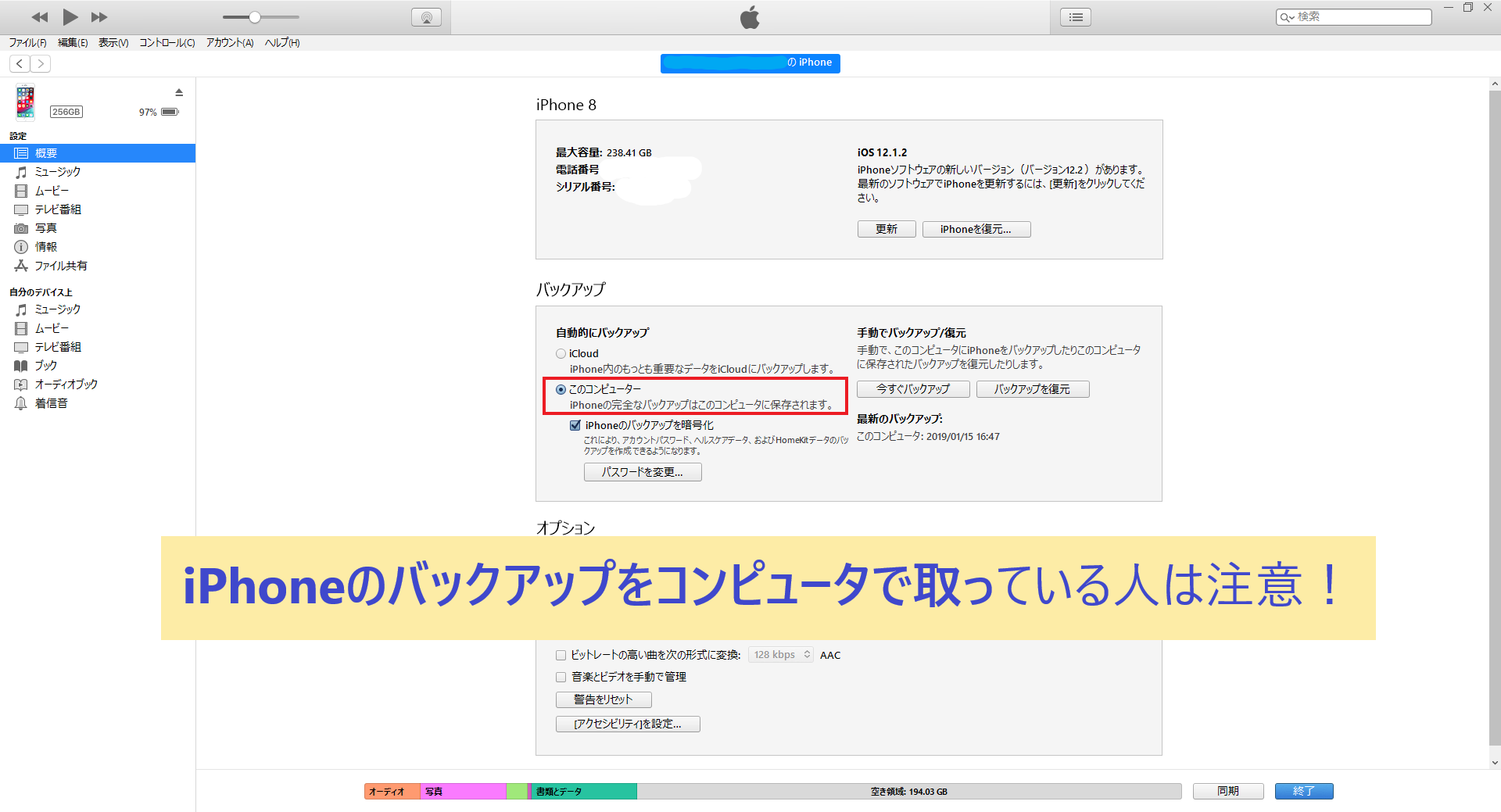Image resolution: width=1501 pixels, height=812 pixels.
Task: Select テレビ番組 under 設定
Action: (98, 209)
